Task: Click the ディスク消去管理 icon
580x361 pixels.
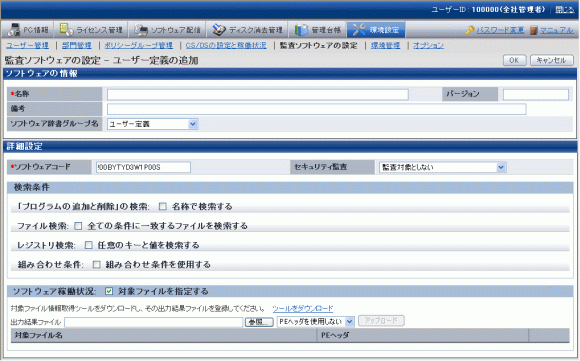Action: tap(219, 30)
